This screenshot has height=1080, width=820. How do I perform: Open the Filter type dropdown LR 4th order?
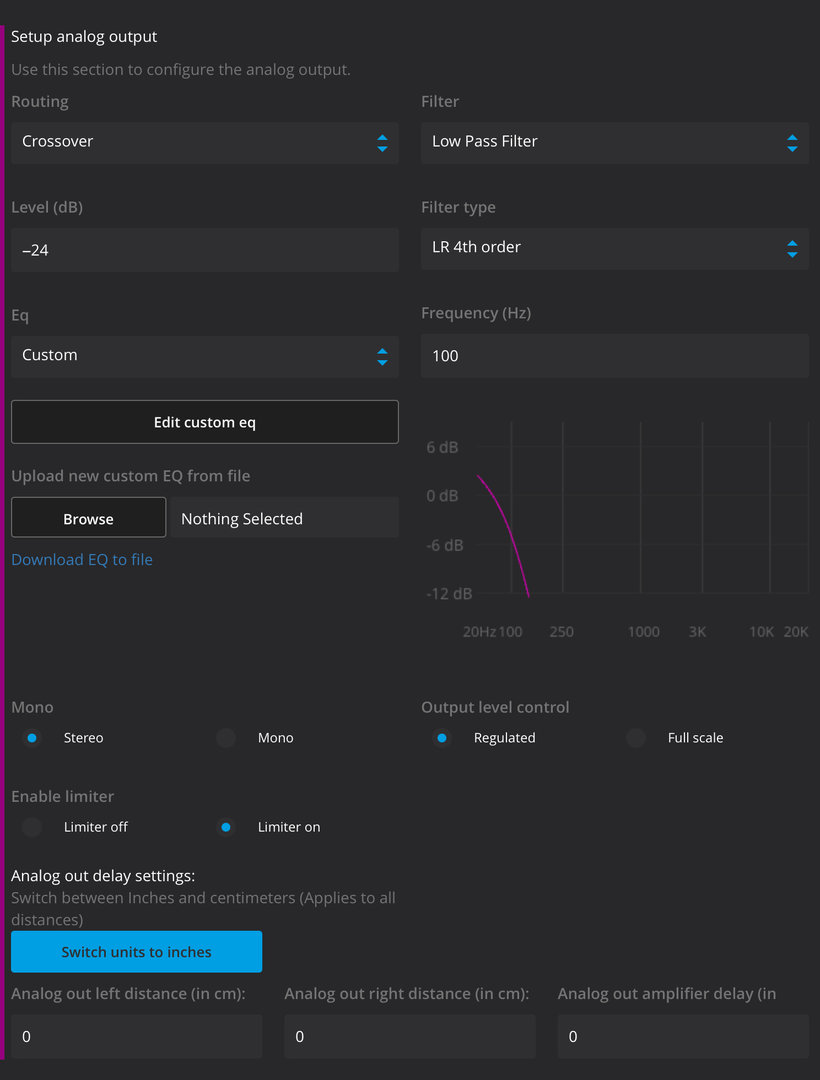tap(615, 248)
